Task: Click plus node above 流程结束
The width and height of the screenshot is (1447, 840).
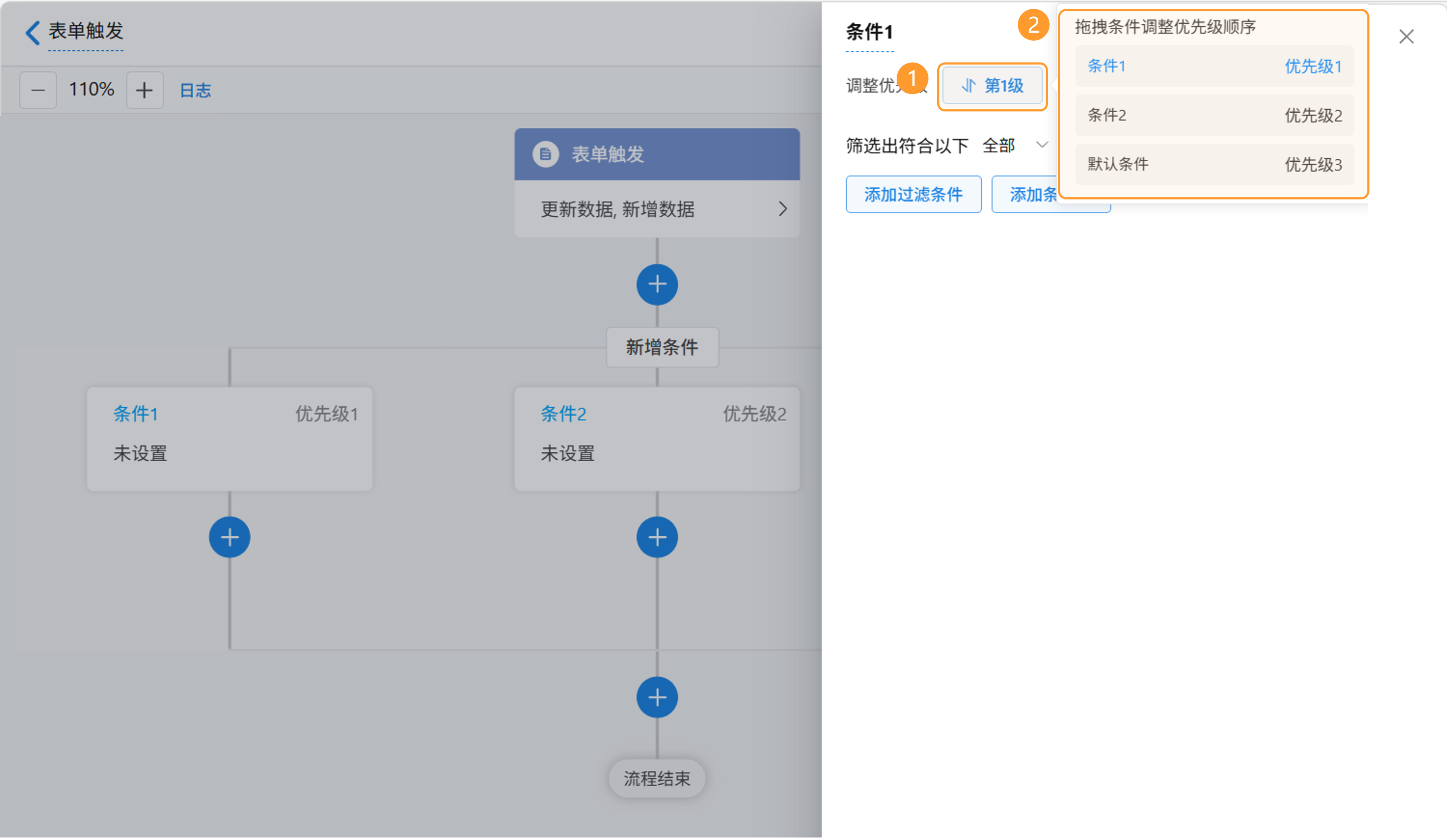Action: (657, 697)
